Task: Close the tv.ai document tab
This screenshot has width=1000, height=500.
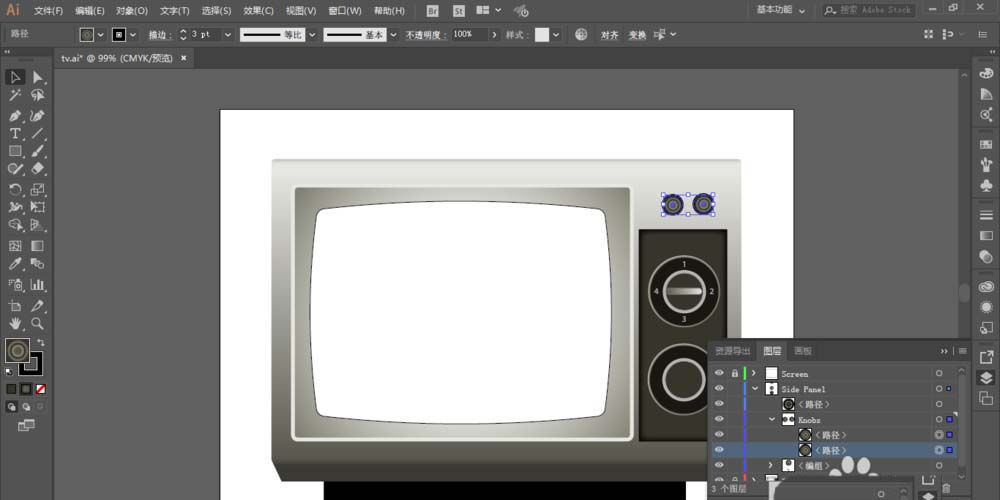Action: coord(184,58)
